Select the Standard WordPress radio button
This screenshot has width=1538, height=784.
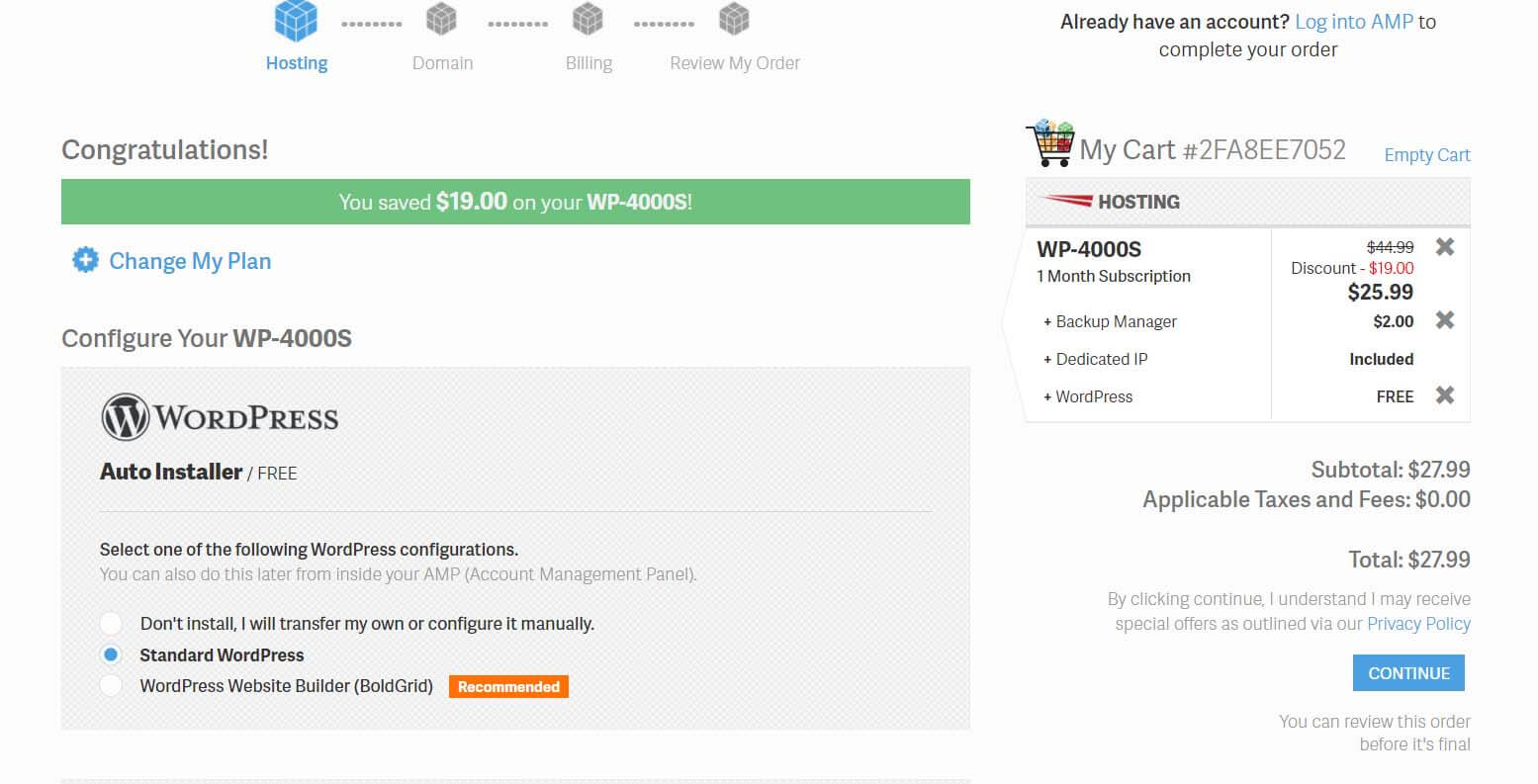click(111, 654)
